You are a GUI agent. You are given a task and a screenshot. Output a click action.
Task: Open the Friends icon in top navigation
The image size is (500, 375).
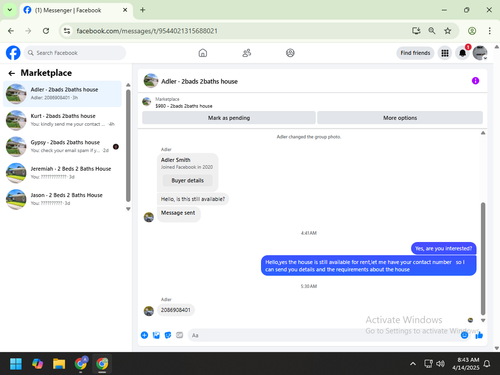click(247, 53)
